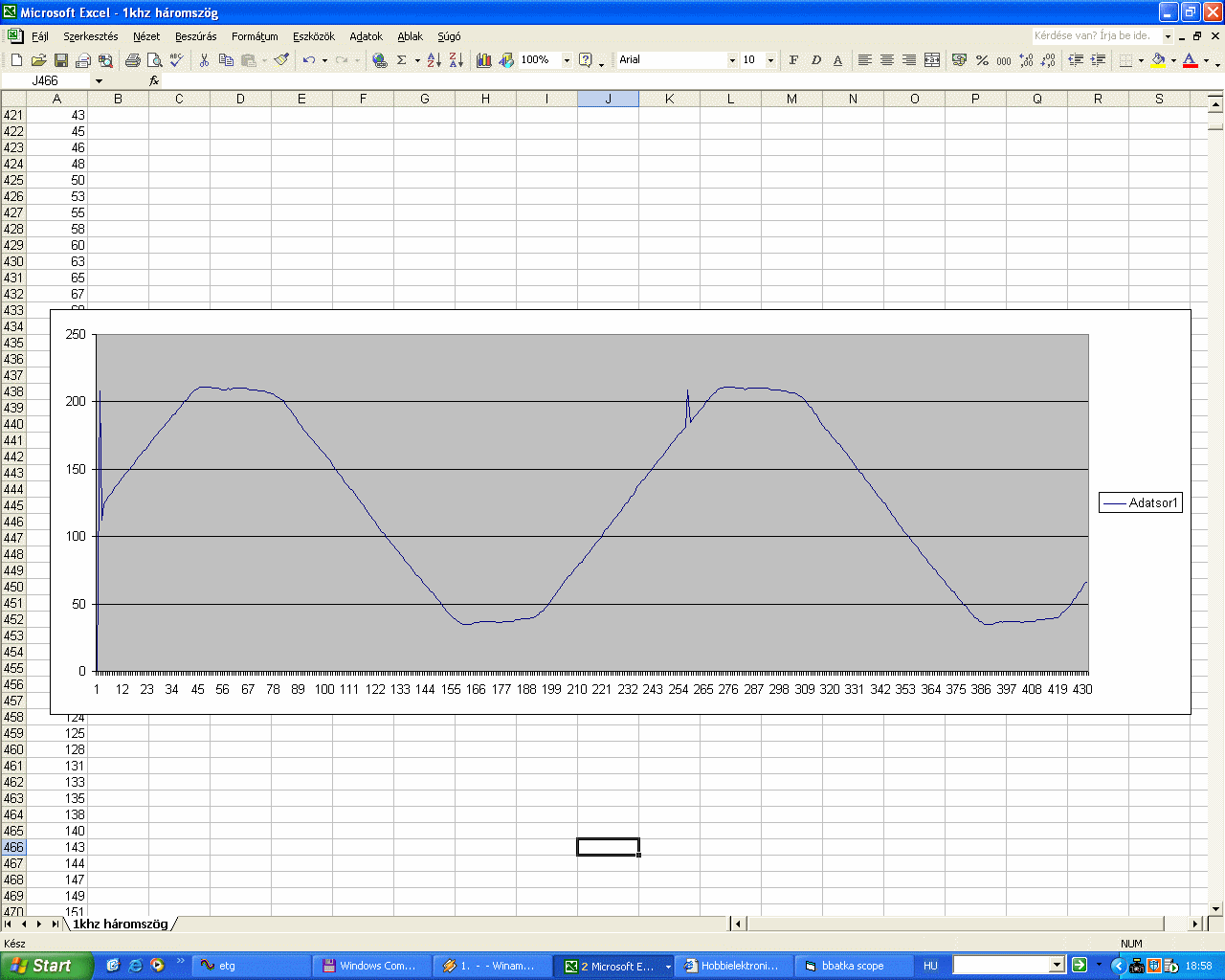
Task: Increase the cell indent
Action: 1098,60
